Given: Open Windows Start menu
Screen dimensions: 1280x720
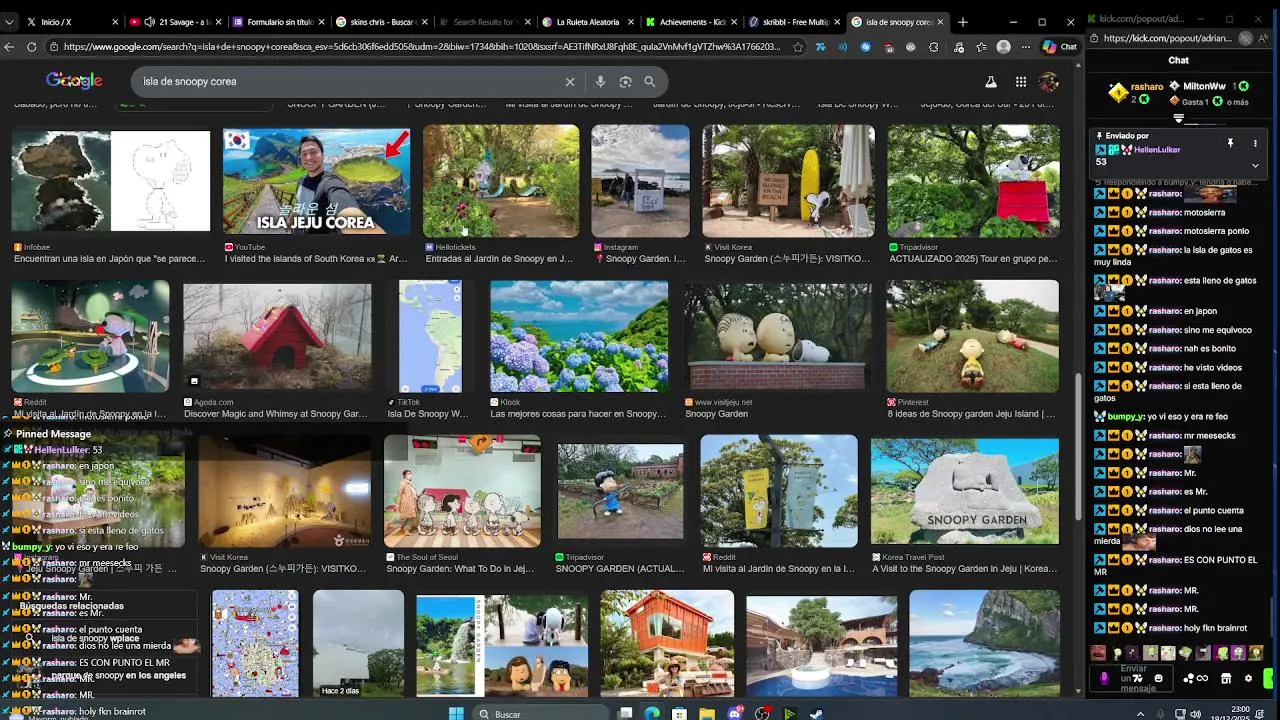Looking at the screenshot, I should pos(456,714).
